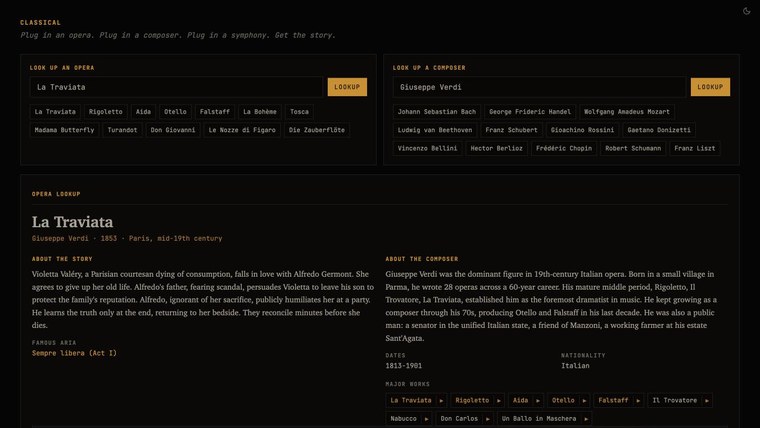
Task: Click the composer LOOKUP button
Action: 710,87
